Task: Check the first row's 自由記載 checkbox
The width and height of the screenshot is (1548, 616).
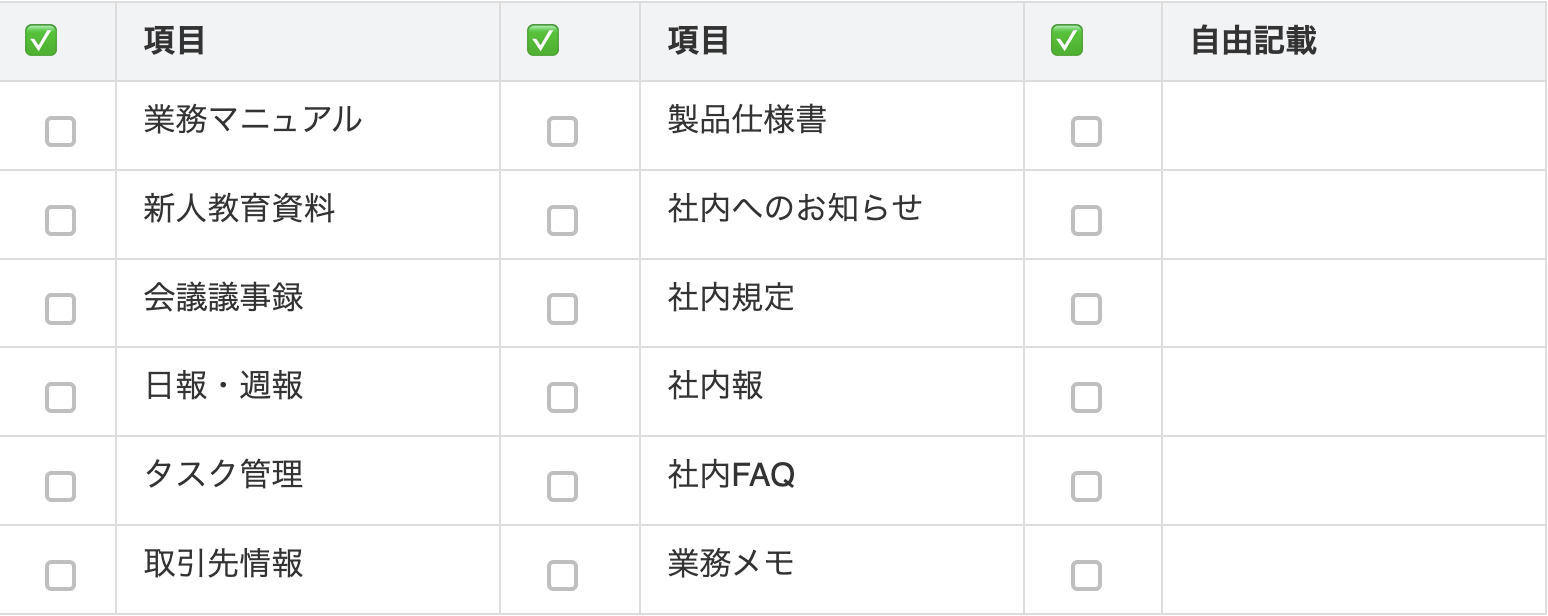Action: coord(1086,131)
